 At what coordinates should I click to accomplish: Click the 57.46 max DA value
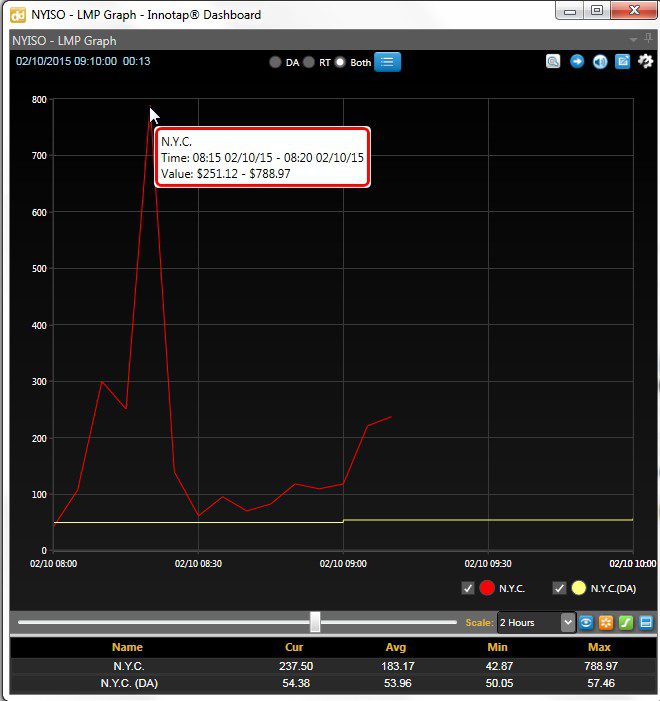601,683
